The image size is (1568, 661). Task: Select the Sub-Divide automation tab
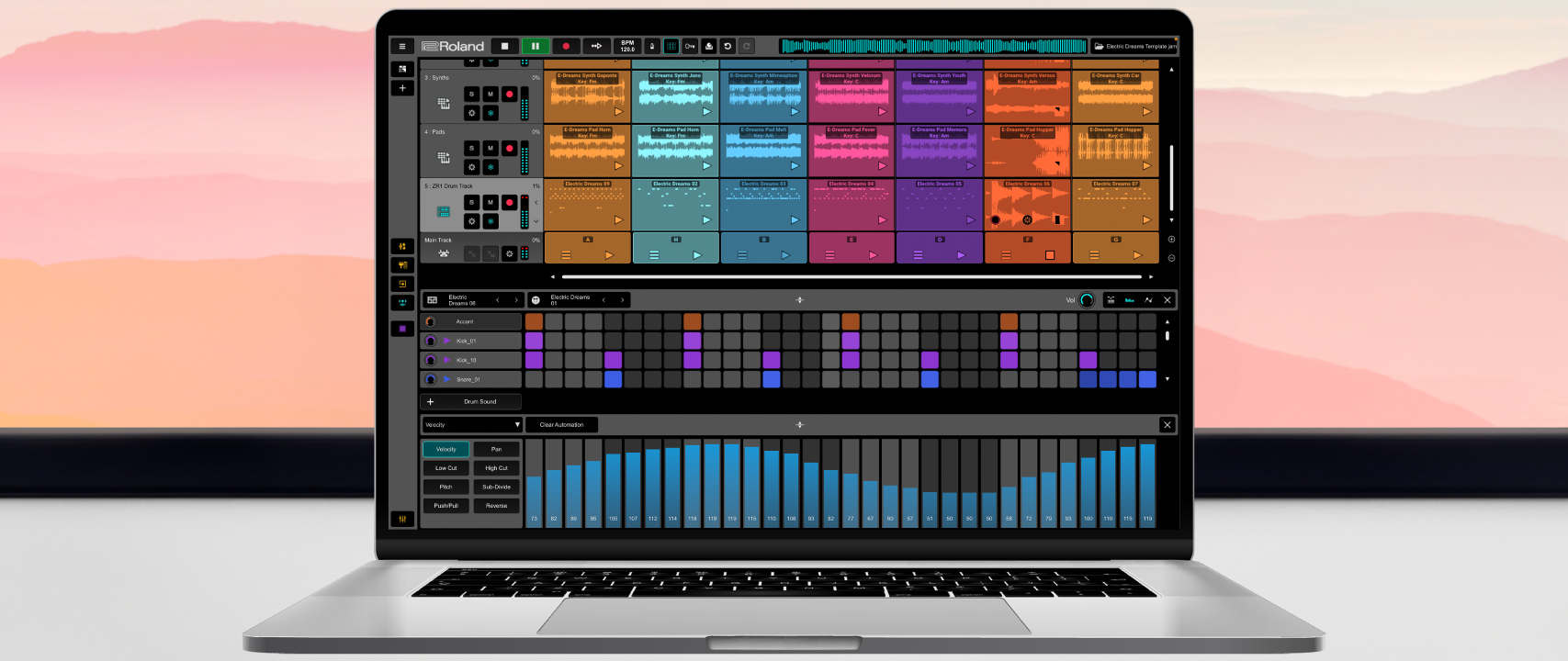point(496,487)
